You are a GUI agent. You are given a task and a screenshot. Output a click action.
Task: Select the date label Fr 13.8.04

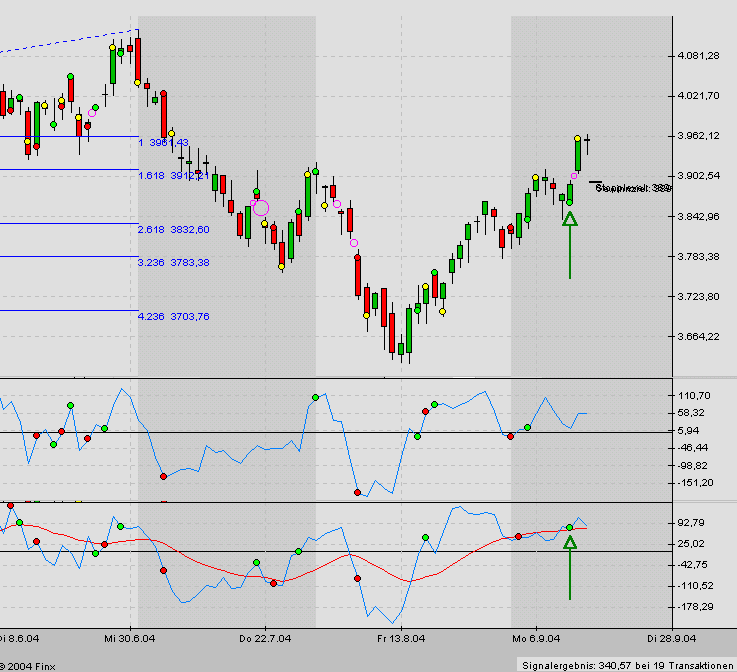point(401,639)
